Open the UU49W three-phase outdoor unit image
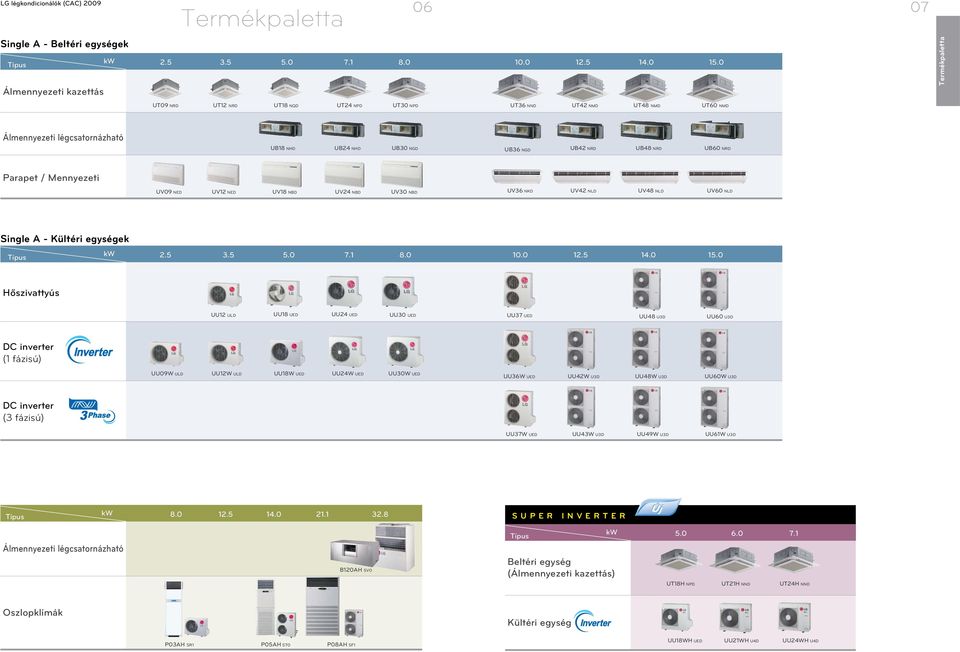The height and width of the screenshot is (652, 960). click(647, 407)
